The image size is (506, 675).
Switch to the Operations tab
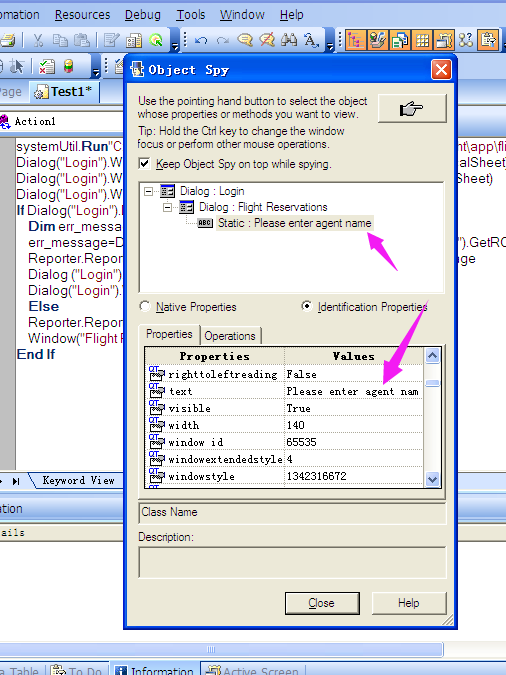(x=230, y=336)
